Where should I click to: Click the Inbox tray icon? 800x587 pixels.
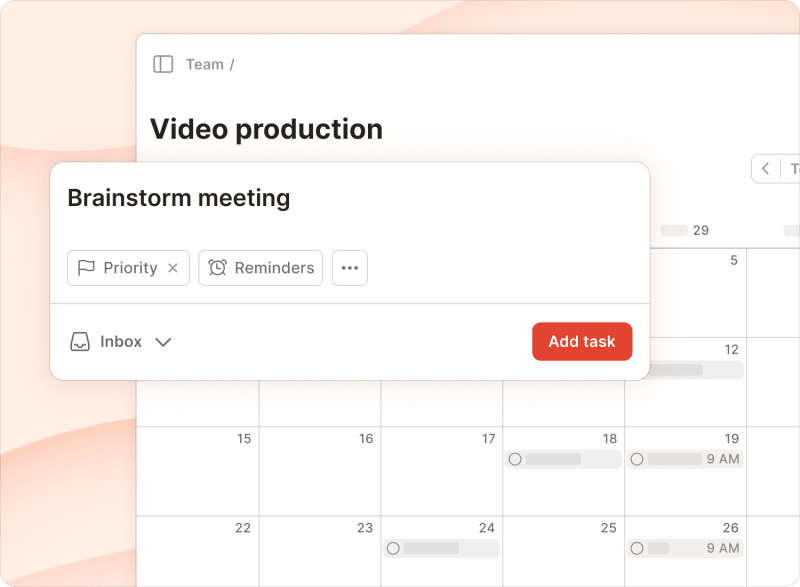pos(79,341)
